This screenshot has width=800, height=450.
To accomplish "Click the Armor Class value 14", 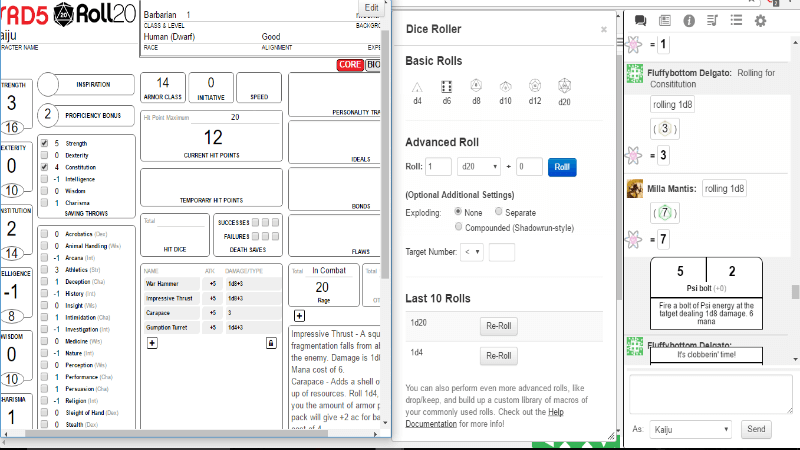I will tap(163, 83).
